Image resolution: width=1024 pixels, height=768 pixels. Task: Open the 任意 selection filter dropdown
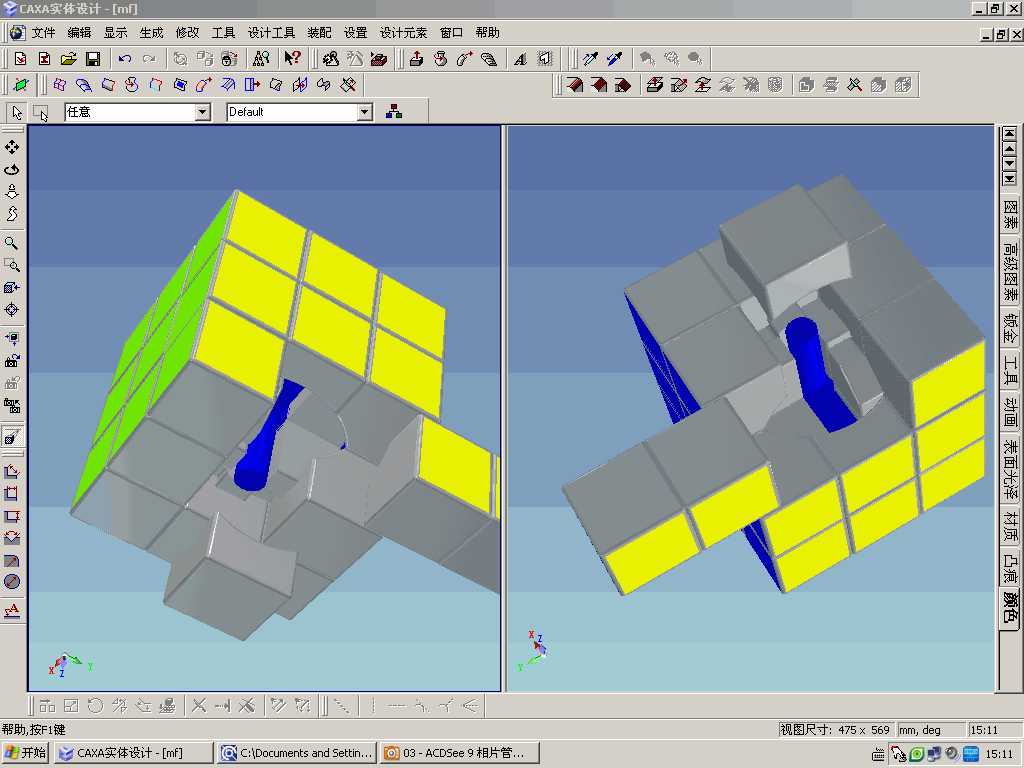coord(203,112)
